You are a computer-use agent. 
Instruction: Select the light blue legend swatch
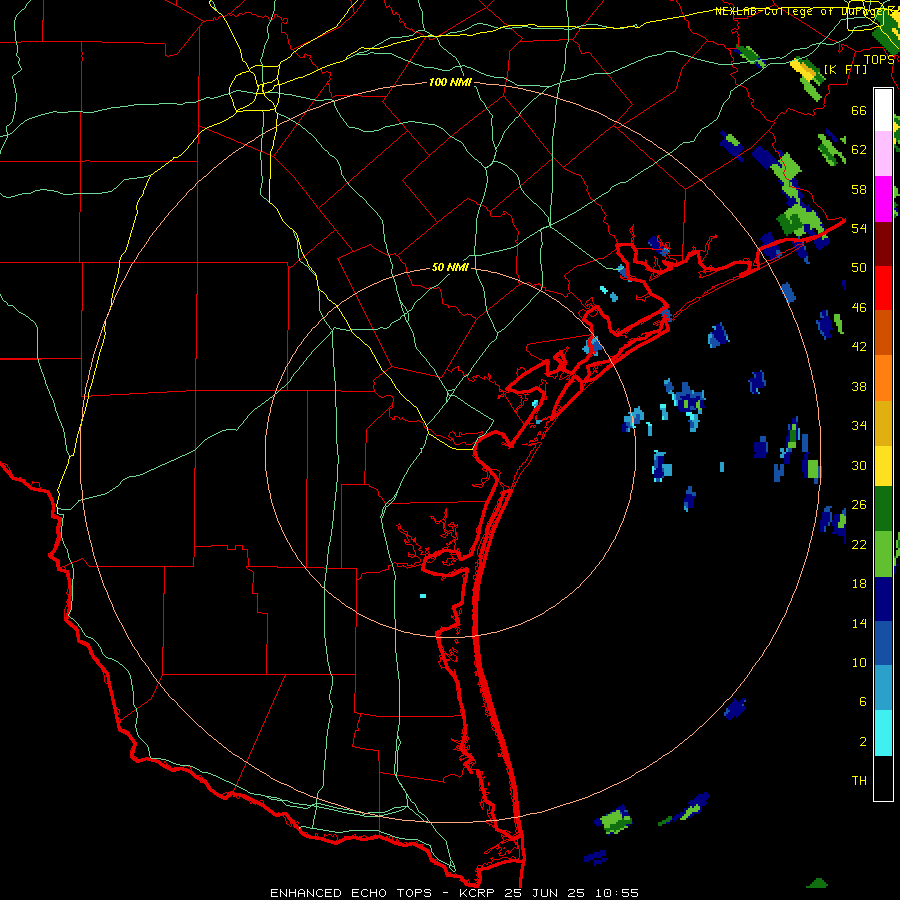pyautogui.click(x=883, y=688)
